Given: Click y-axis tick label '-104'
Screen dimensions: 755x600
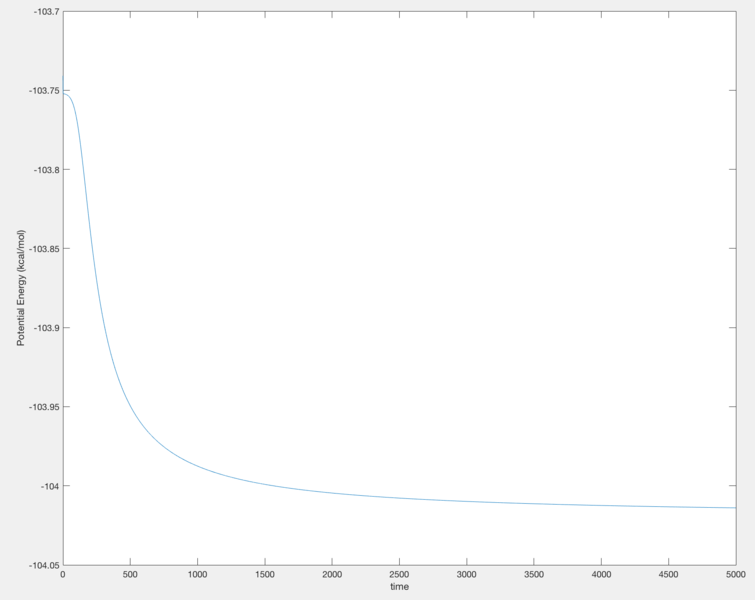Looking at the screenshot, I should pos(50,486).
